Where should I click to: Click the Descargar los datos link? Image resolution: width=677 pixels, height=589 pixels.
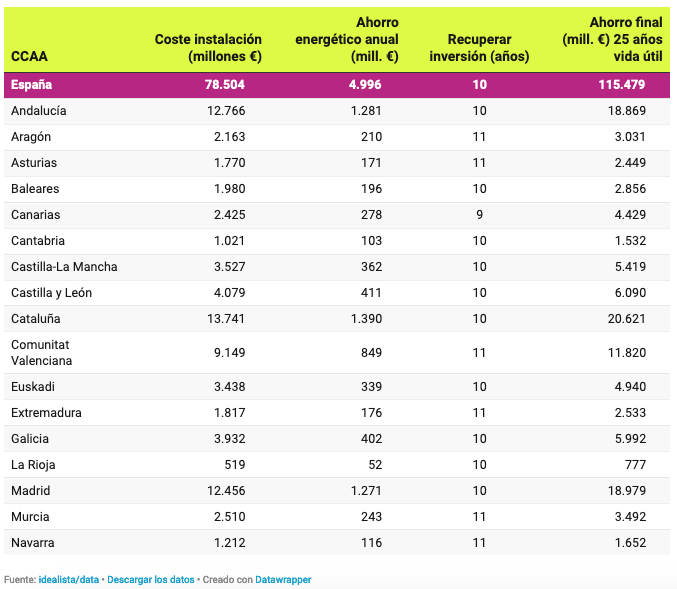pyautogui.click(x=152, y=579)
